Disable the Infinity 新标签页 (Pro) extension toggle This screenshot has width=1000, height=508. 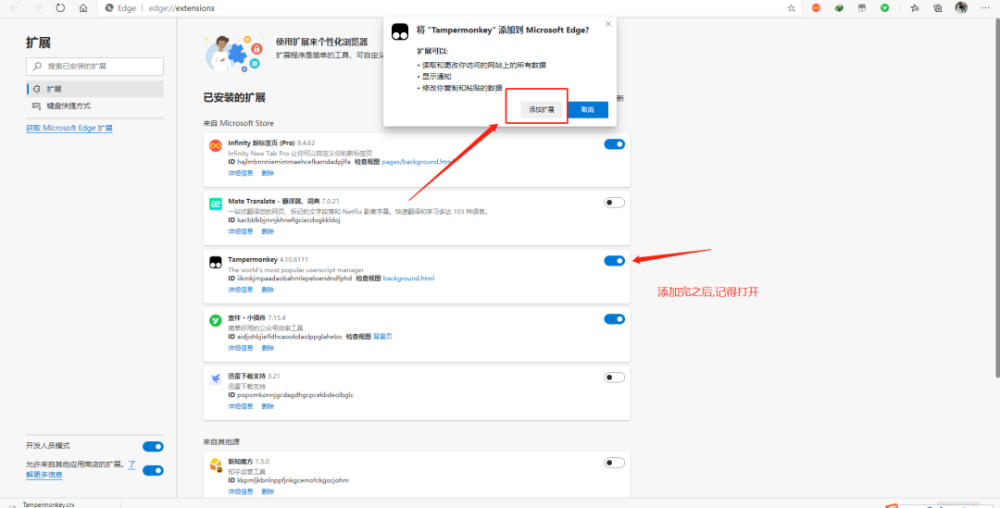pyautogui.click(x=614, y=144)
